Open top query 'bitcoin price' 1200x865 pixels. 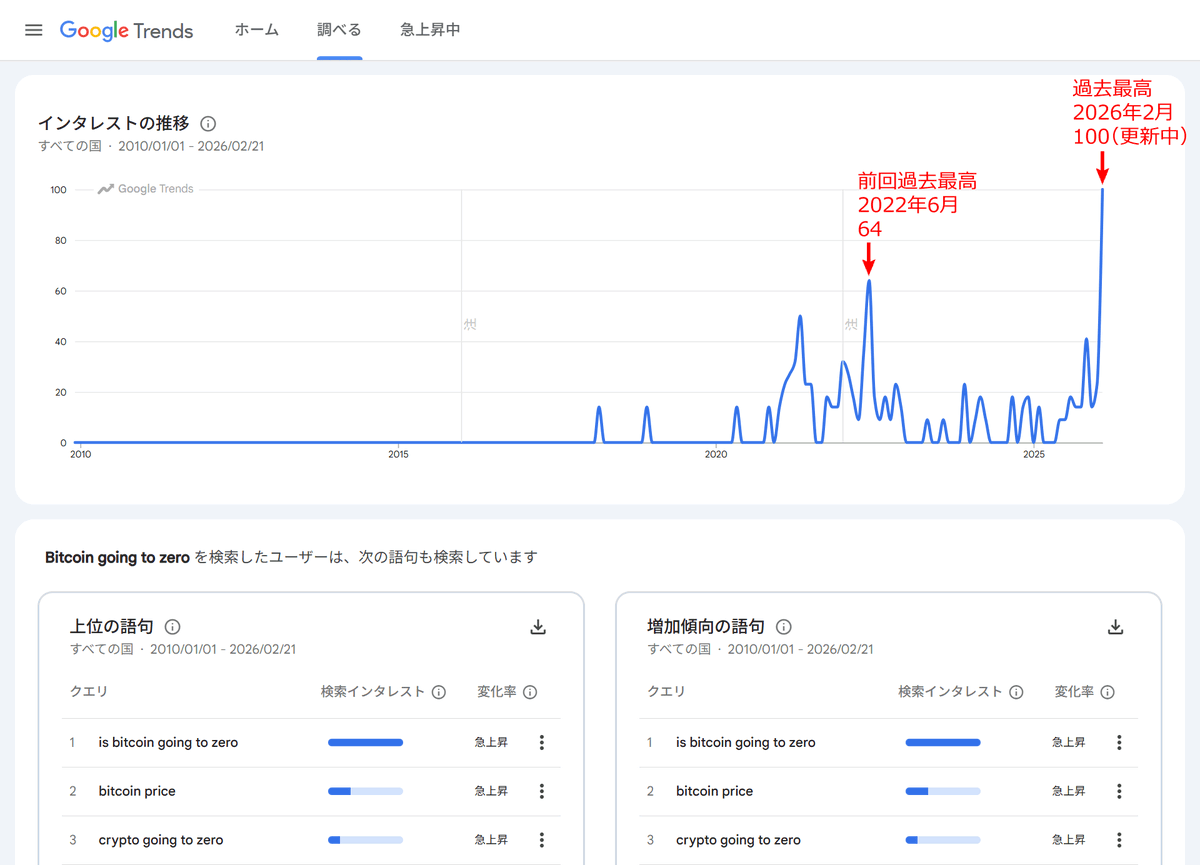[x=137, y=791]
